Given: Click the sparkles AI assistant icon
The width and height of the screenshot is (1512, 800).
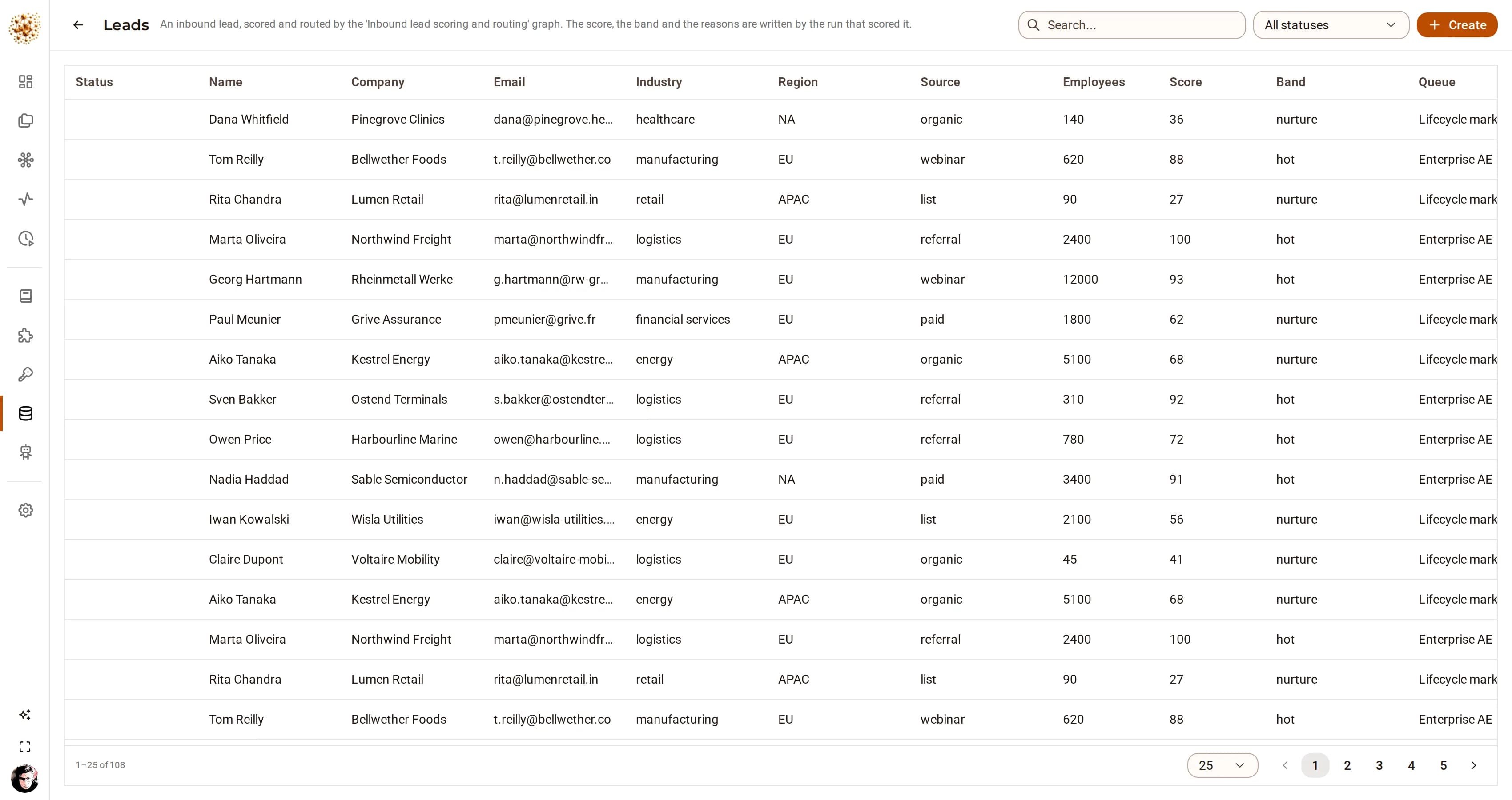Looking at the screenshot, I should pos(24,714).
